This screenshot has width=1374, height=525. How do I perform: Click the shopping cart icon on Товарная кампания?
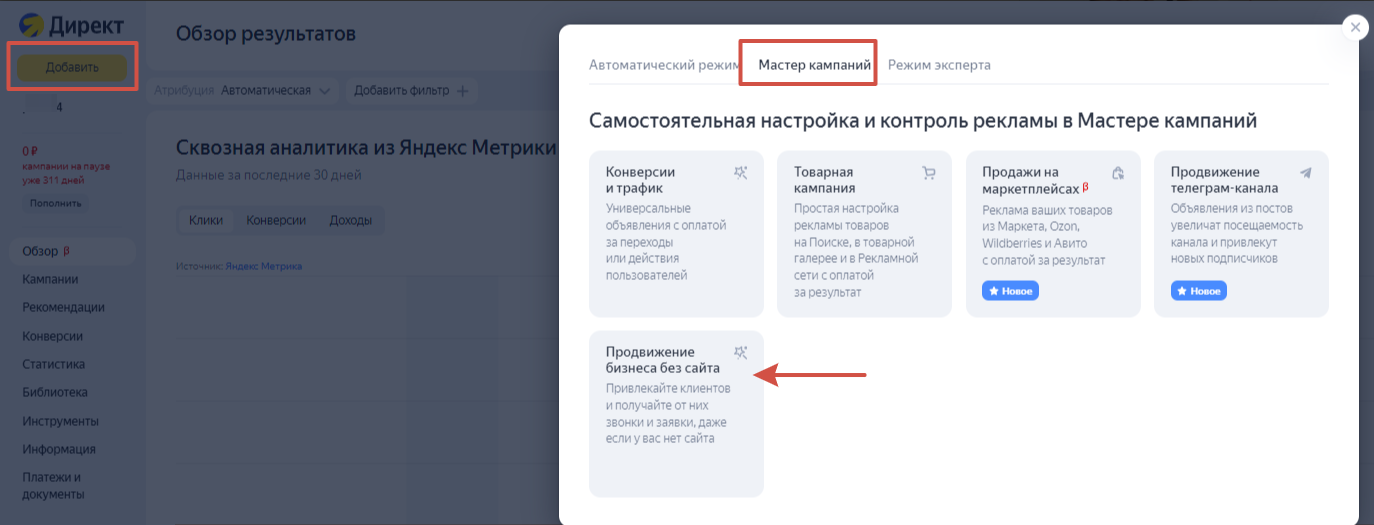click(x=929, y=173)
